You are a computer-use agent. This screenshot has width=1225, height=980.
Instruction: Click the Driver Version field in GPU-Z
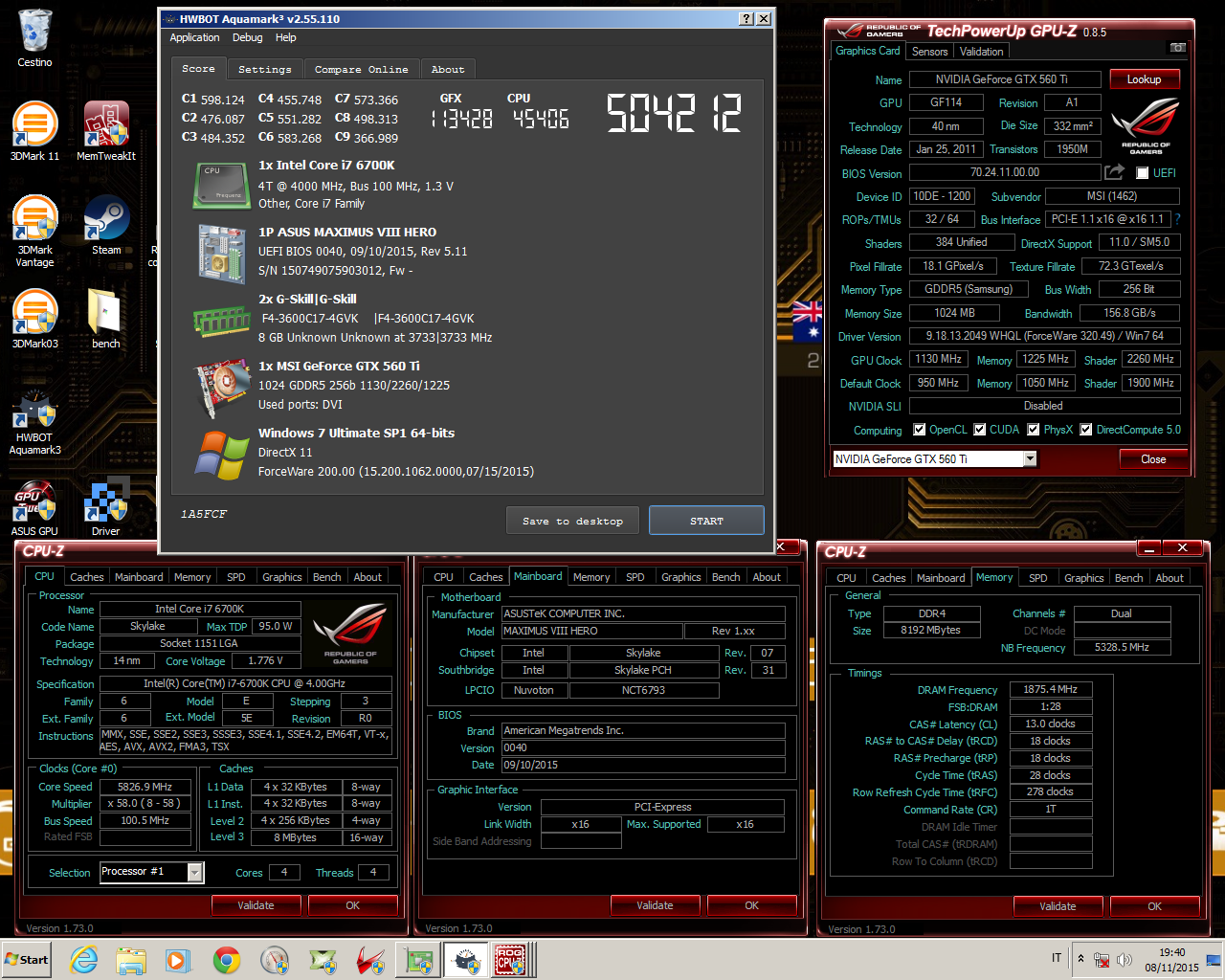[1044, 336]
